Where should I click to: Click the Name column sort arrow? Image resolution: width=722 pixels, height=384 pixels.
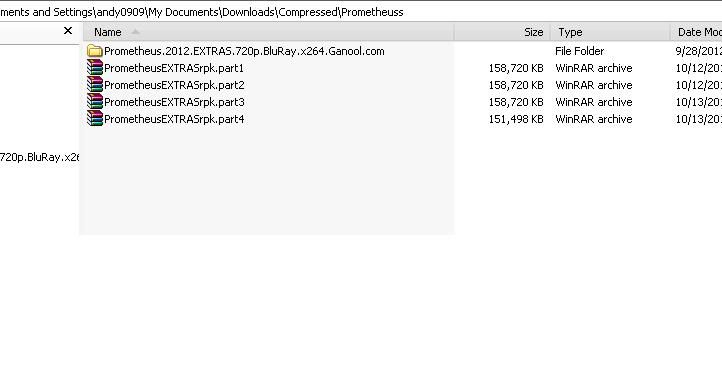(135, 32)
